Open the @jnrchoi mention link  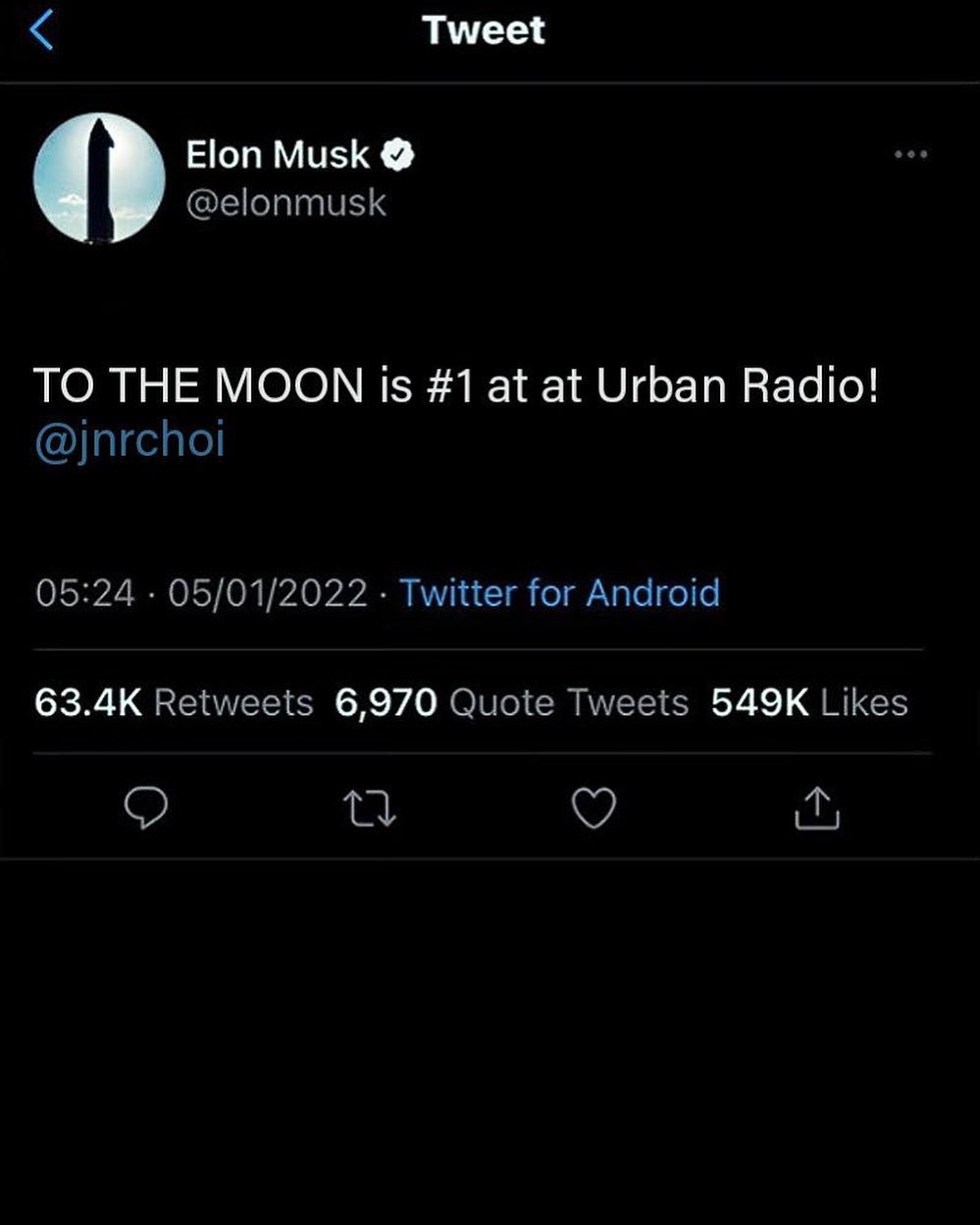click(129, 439)
